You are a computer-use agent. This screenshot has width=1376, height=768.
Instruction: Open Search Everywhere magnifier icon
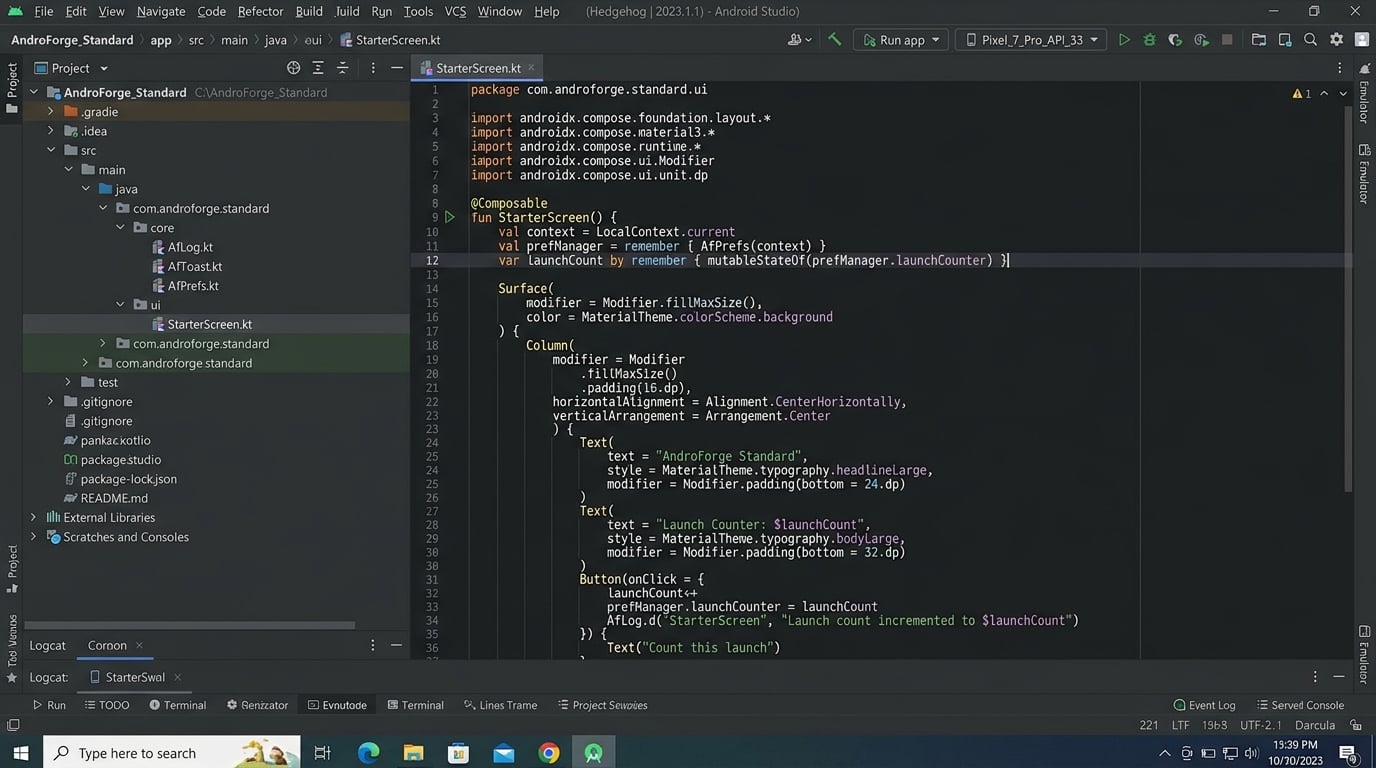(1310, 40)
